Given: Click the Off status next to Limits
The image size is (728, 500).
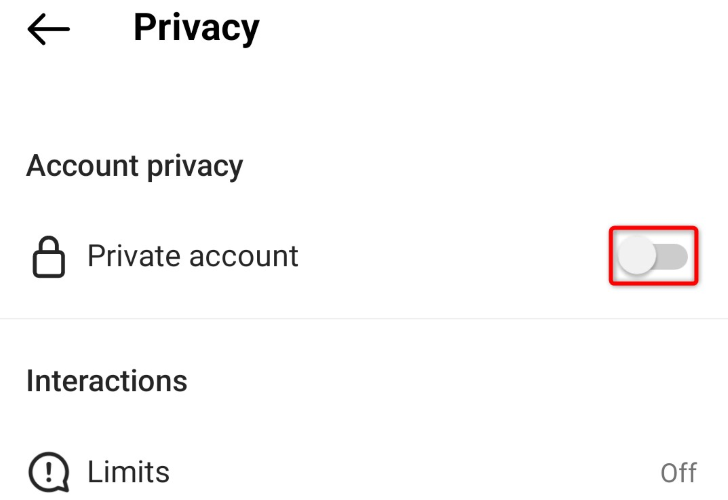Looking at the screenshot, I should (678, 472).
